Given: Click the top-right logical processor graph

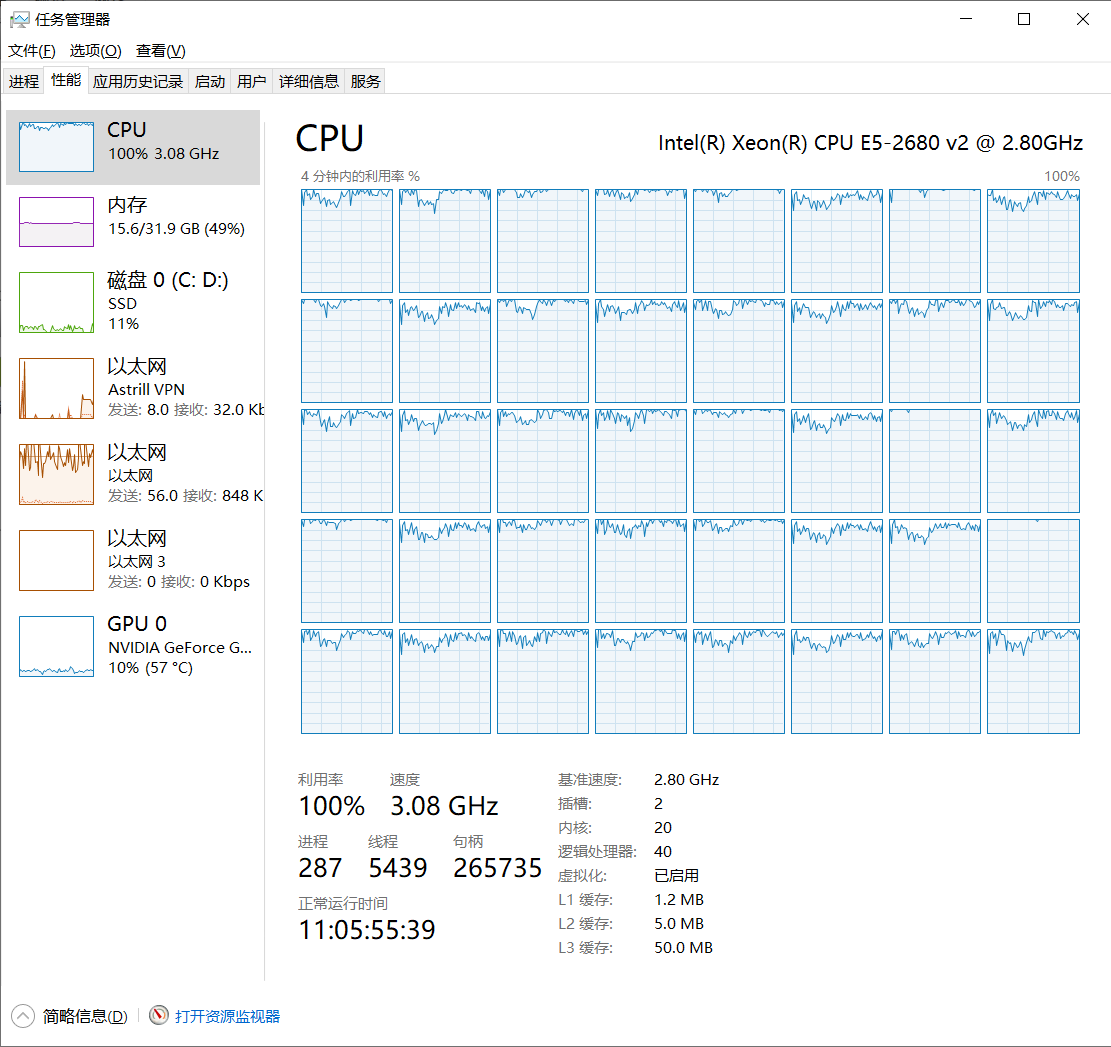Looking at the screenshot, I should 1033,241.
